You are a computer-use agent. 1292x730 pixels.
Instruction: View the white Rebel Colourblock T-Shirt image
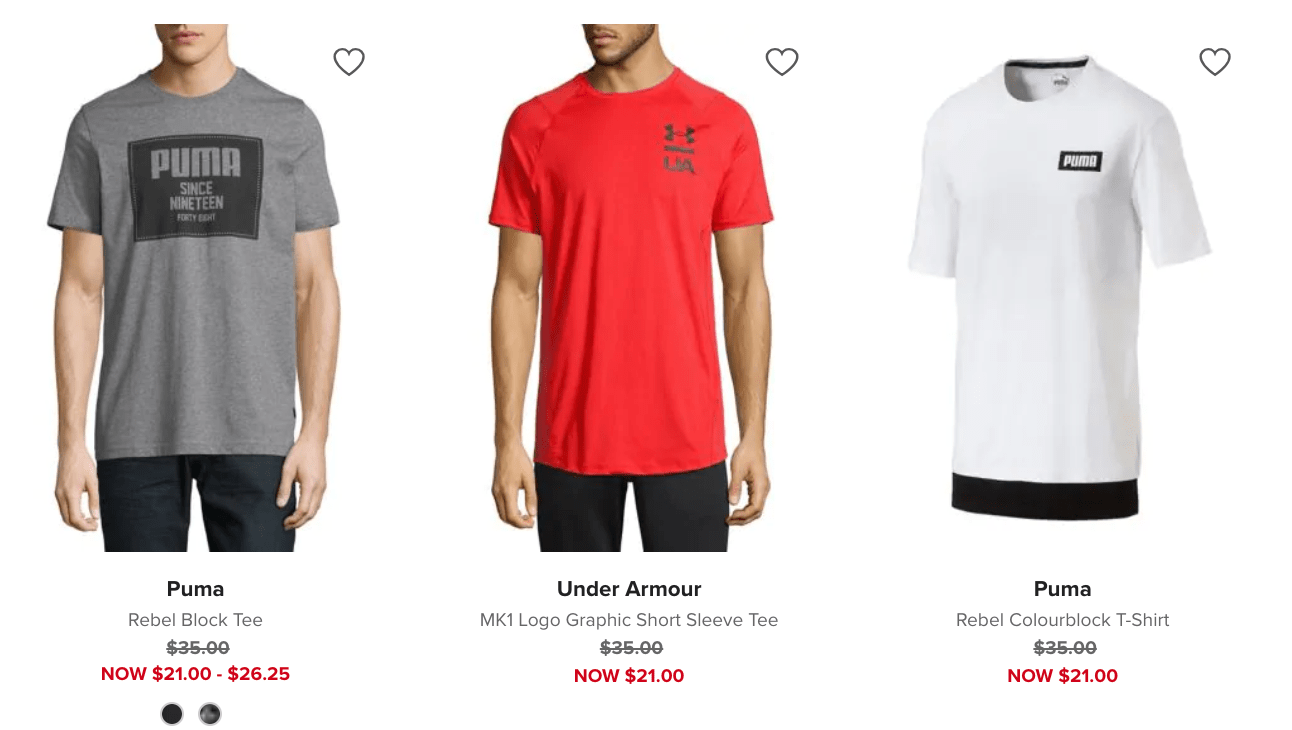[x=1062, y=288]
